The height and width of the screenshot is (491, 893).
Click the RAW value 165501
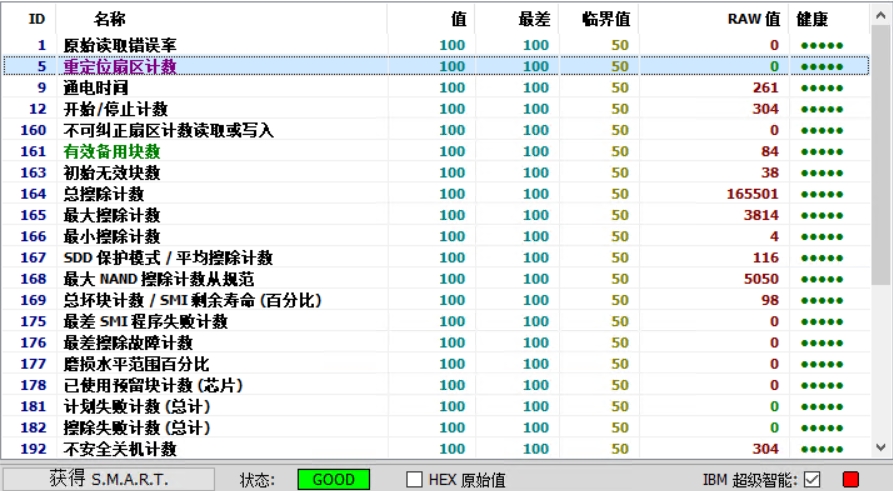pos(752,194)
